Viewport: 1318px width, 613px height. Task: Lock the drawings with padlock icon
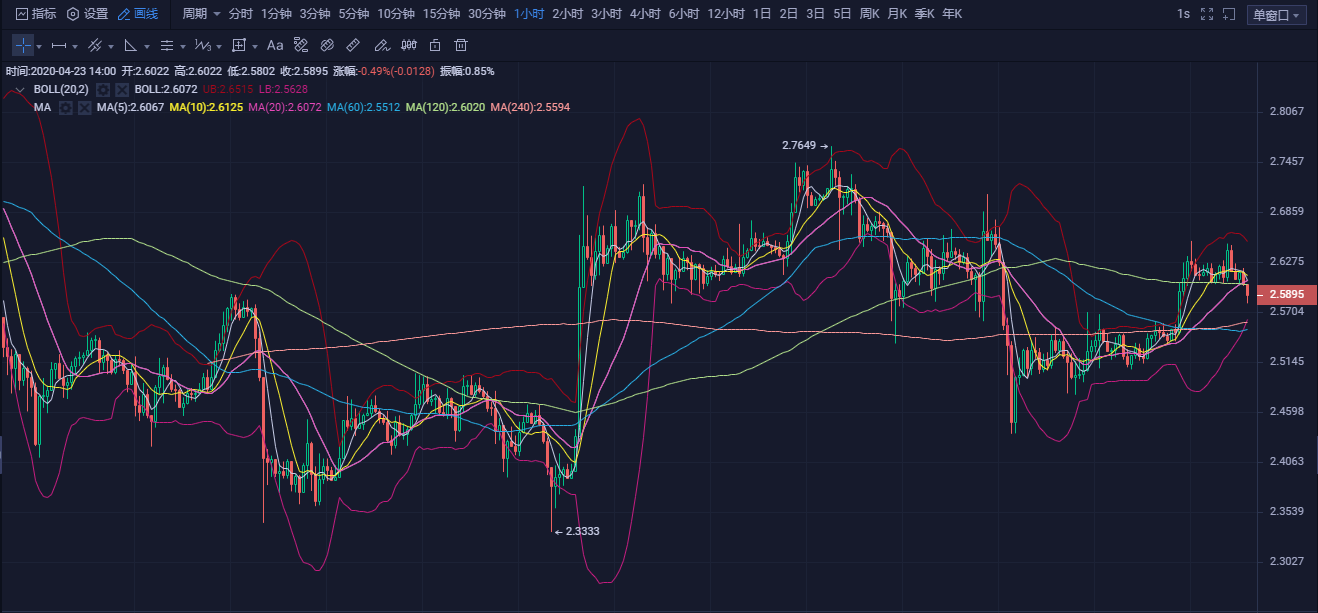click(434, 45)
